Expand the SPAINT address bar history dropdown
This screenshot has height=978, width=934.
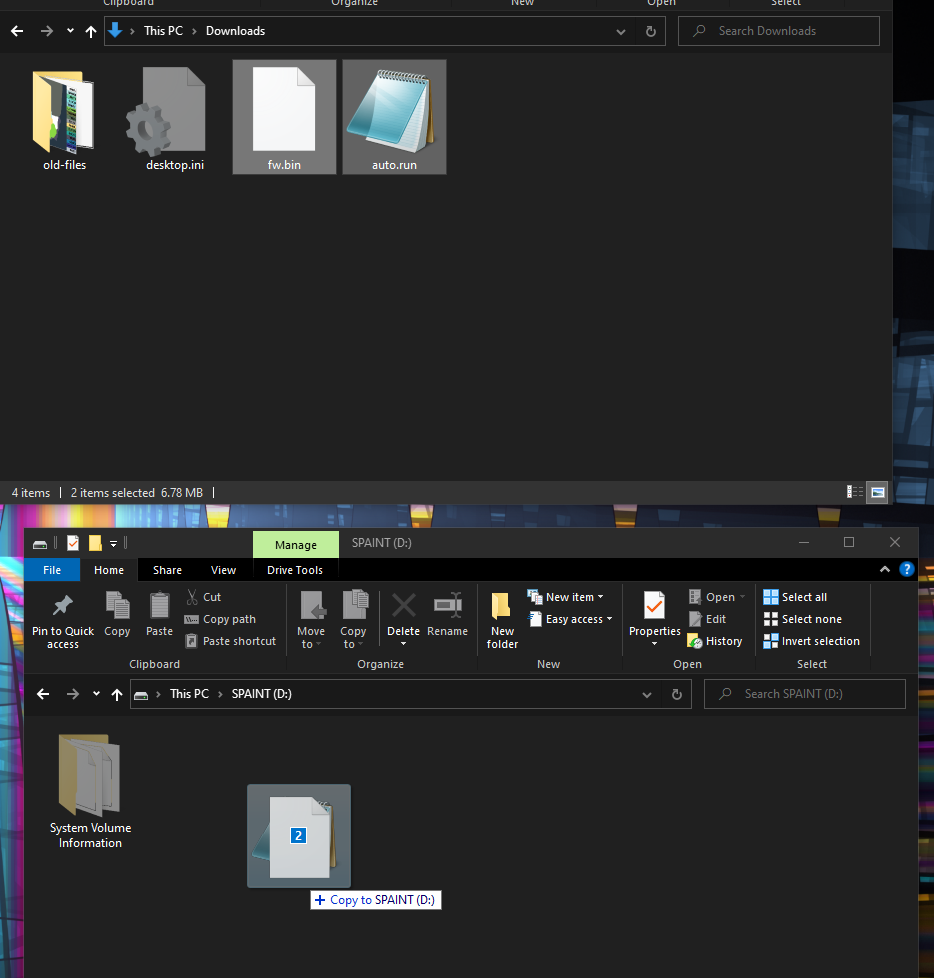(647, 694)
